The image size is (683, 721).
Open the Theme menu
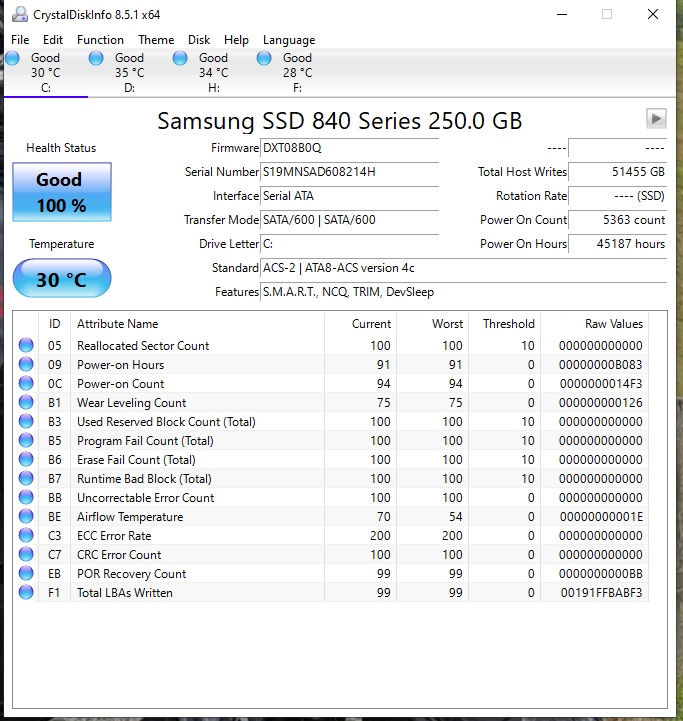coord(156,40)
